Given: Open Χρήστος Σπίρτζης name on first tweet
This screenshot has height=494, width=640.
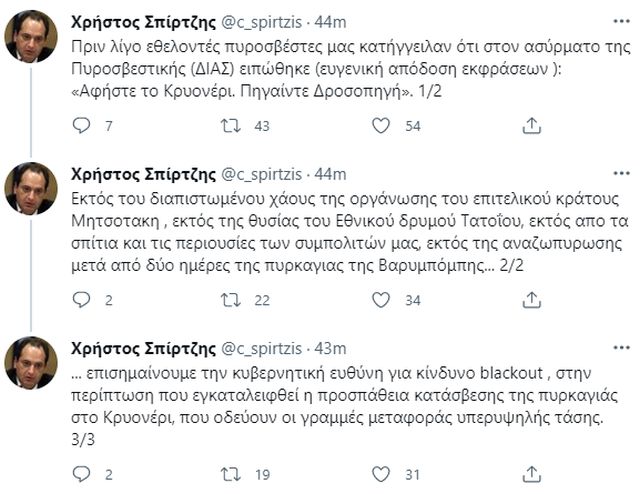Looking at the screenshot, I should click(136, 21).
